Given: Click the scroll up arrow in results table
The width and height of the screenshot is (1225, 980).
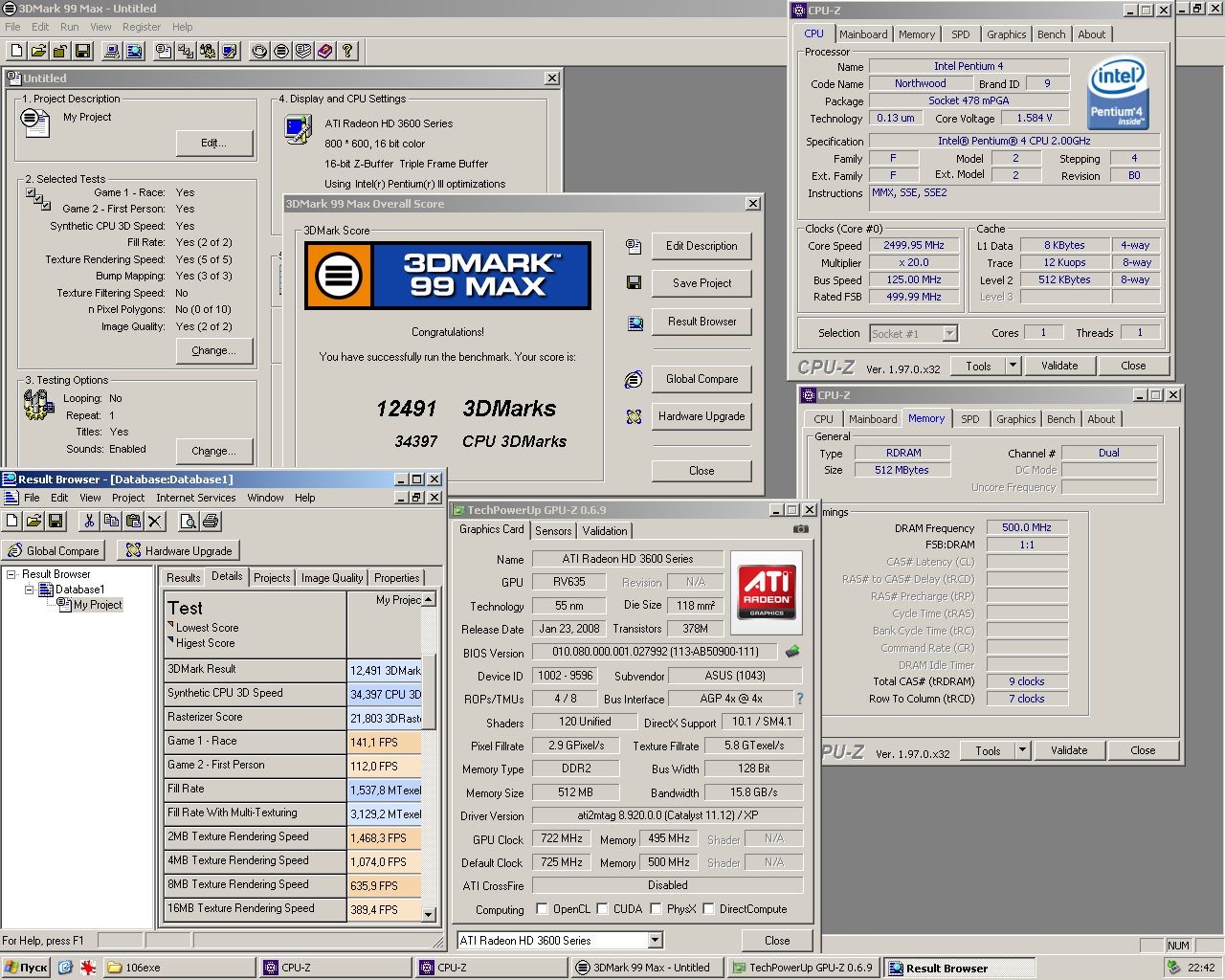Looking at the screenshot, I should coord(429,599).
